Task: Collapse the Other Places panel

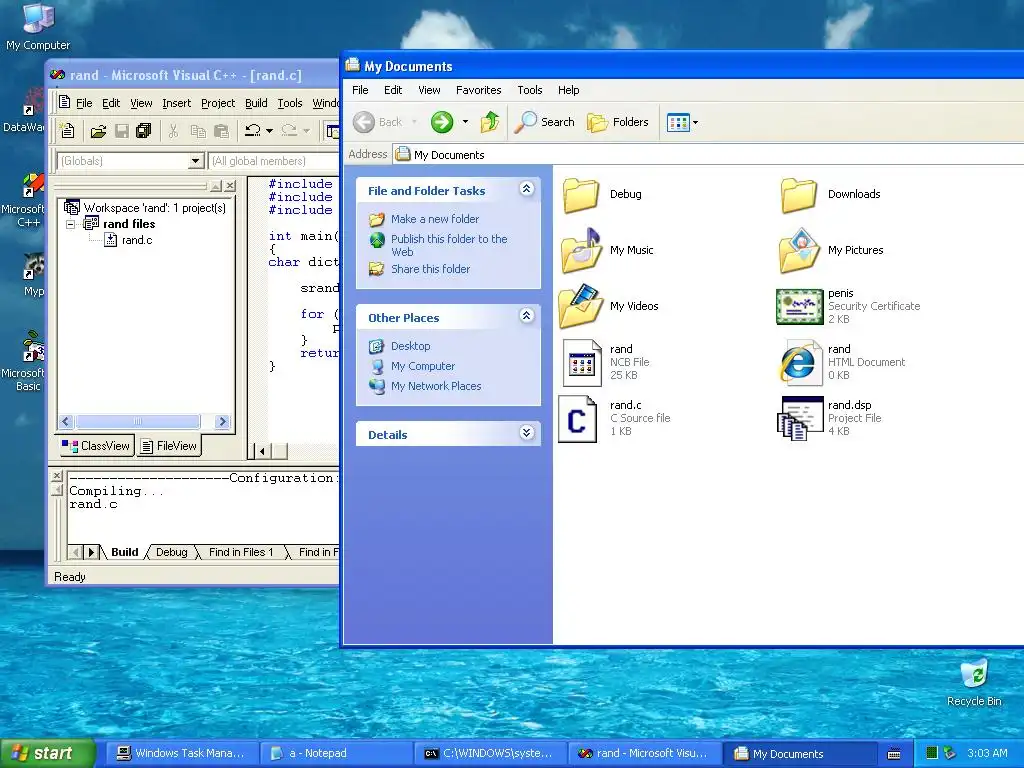Action: [526, 316]
